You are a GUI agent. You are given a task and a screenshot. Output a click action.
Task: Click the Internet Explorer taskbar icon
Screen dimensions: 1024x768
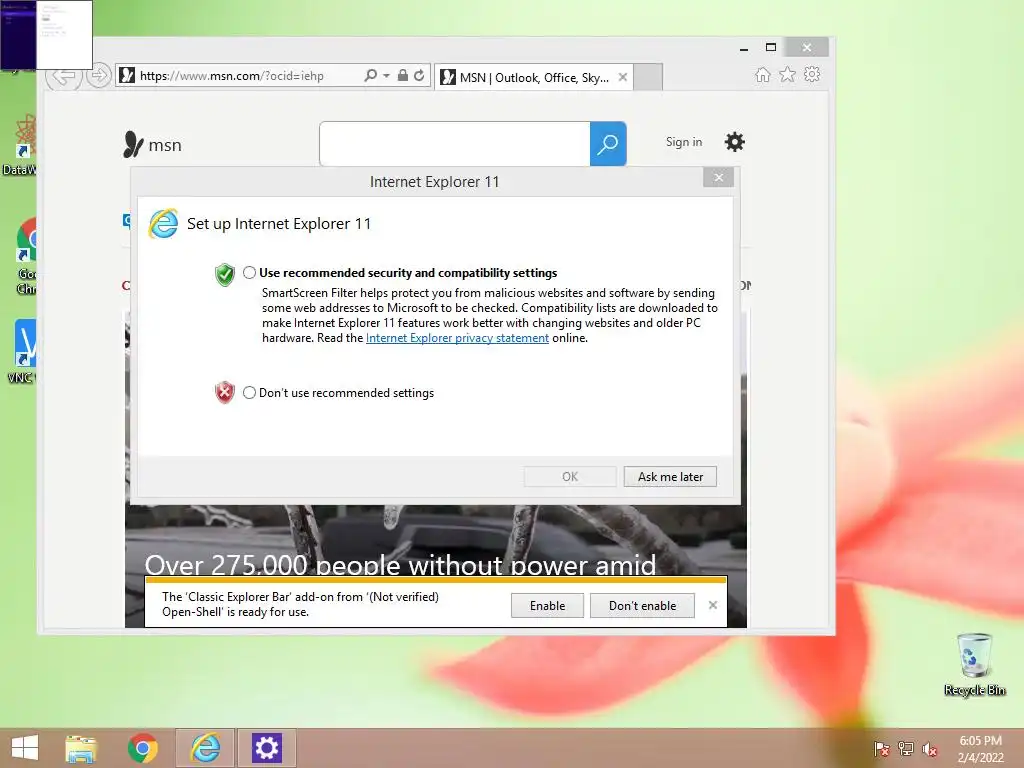pos(205,748)
